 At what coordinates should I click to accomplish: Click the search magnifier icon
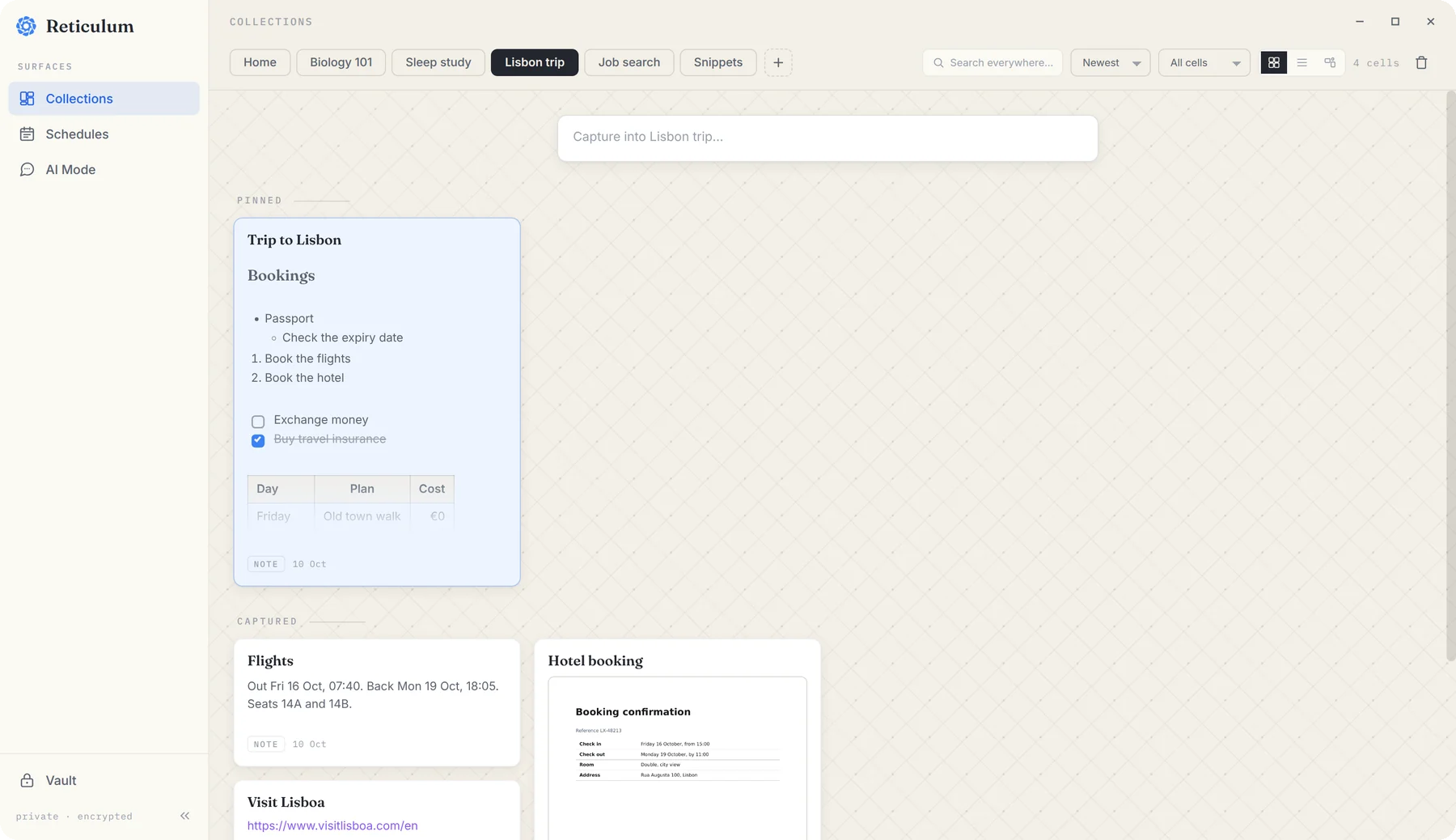[x=938, y=62]
